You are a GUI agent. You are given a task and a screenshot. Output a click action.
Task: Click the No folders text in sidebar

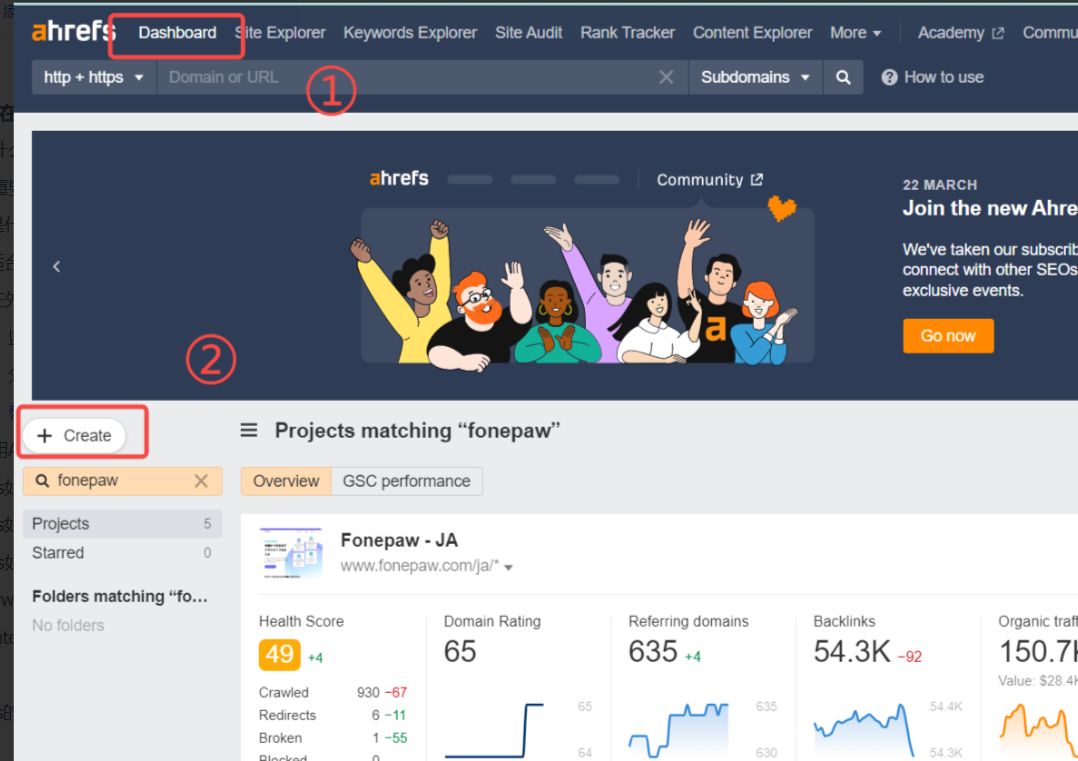68,625
